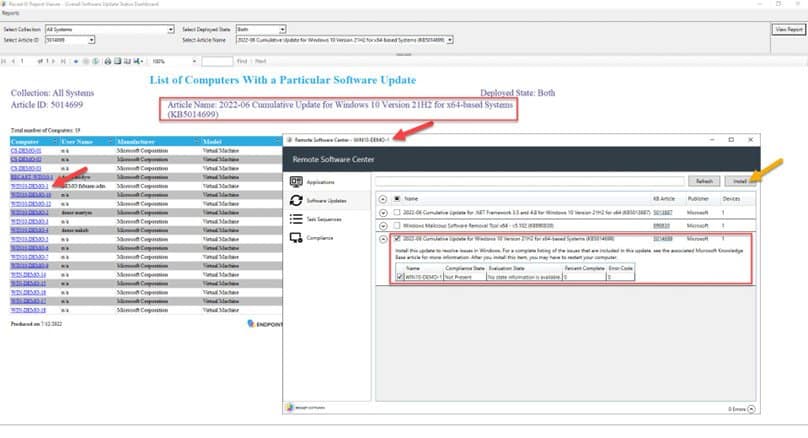Image resolution: width=808 pixels, height=438 pixels.
Task: Click the Refresh report toolbar icon
Action: point(96,61)
